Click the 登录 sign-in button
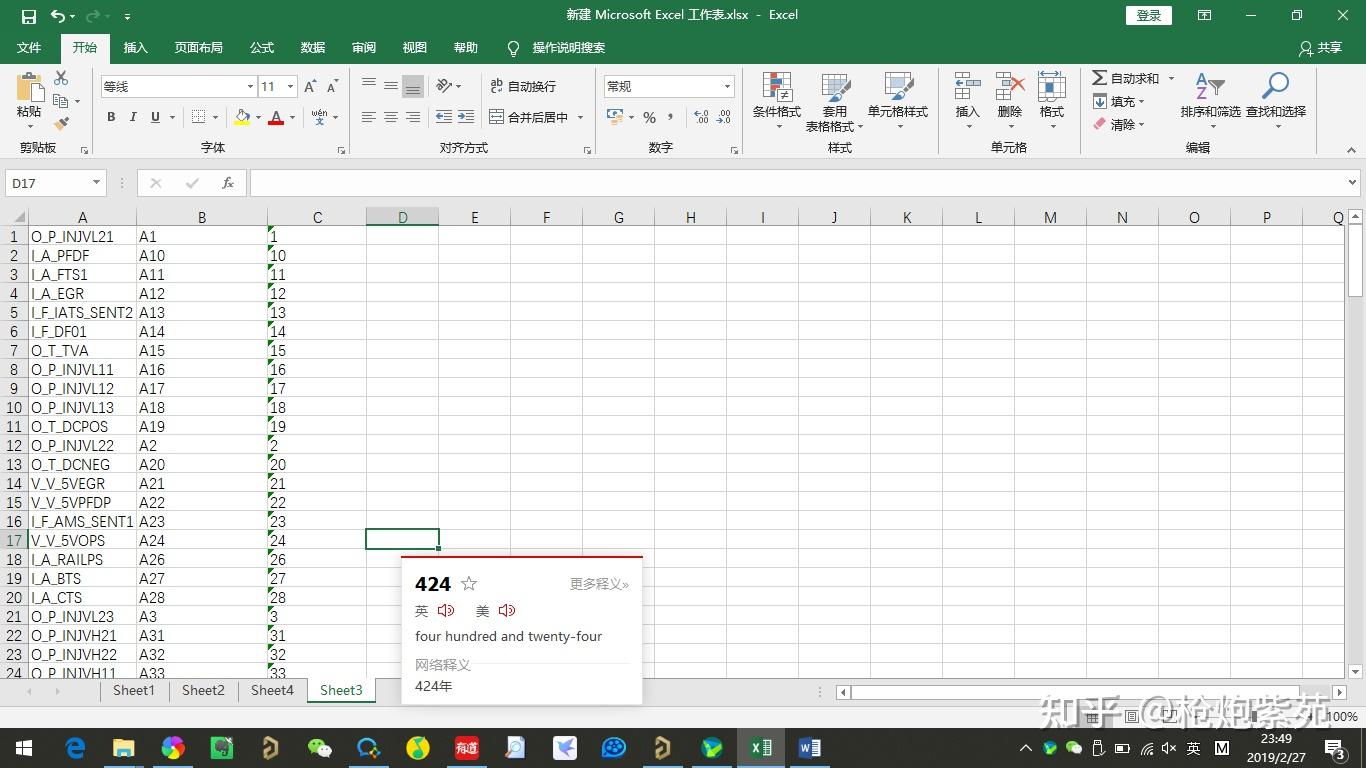This screenshot has width=1366, height=768. click(1147, 15)
